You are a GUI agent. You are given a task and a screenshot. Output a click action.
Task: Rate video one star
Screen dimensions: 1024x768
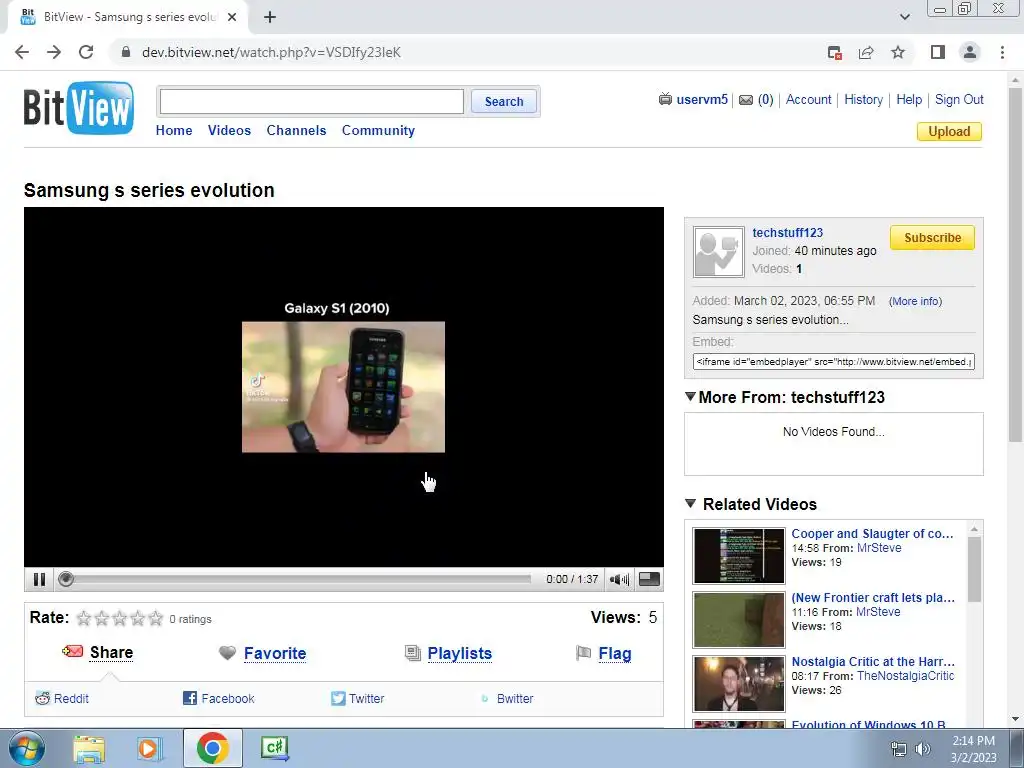point(84,618)
